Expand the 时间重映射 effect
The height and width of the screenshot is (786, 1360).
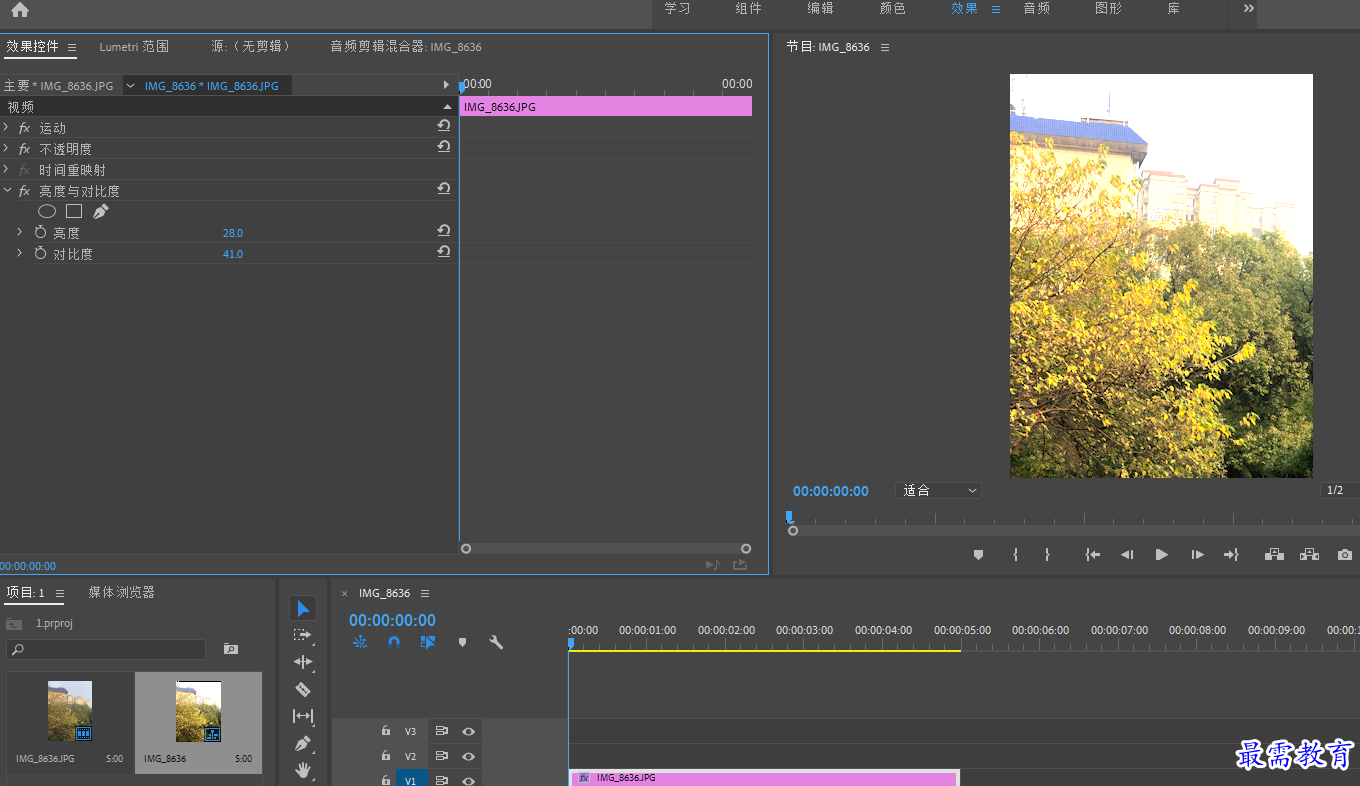pyautogui.click(x=6, y=169)
